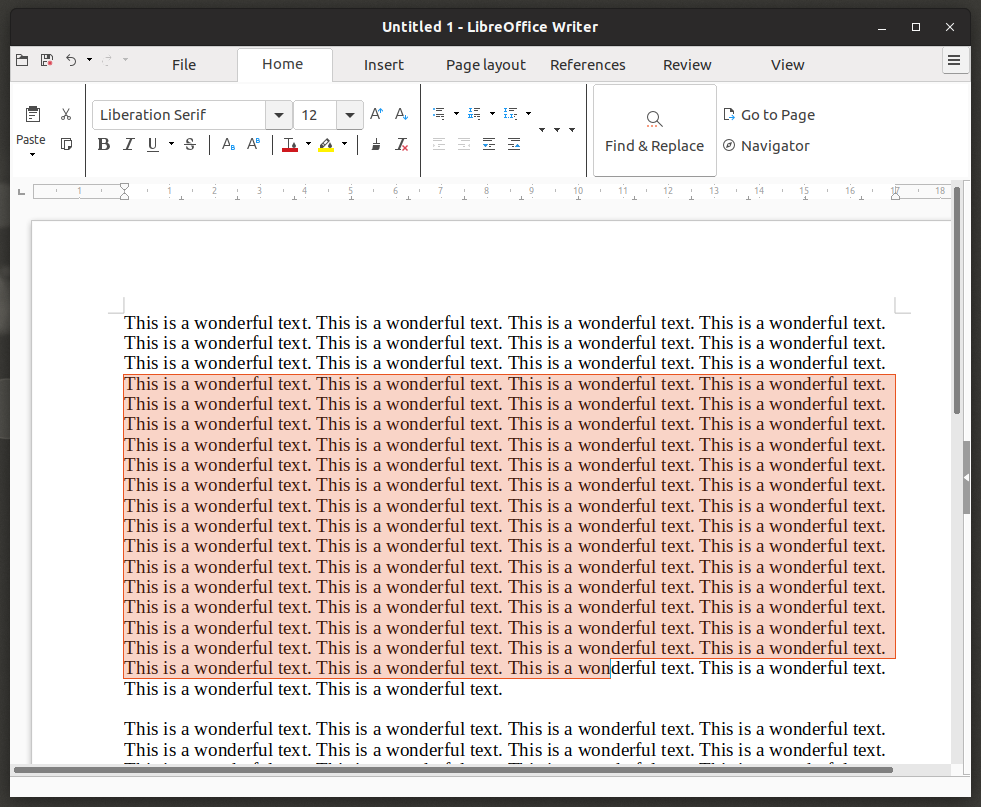Click the sidebar show handle on right edge
981x807 pixels.
(x=966, y=477)
